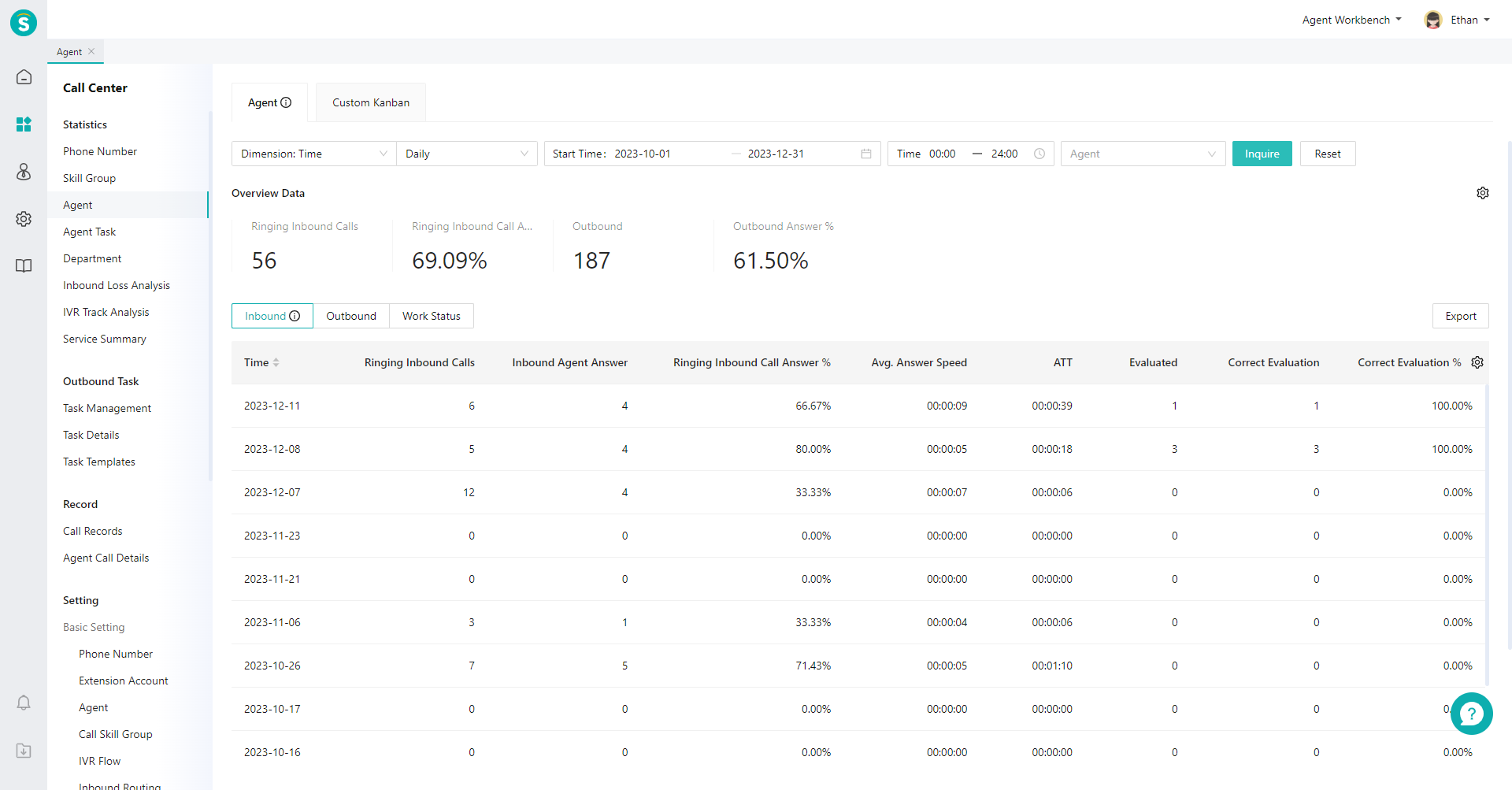1512x790 pixels.
Task: Open Task Details
Action: 91,435
